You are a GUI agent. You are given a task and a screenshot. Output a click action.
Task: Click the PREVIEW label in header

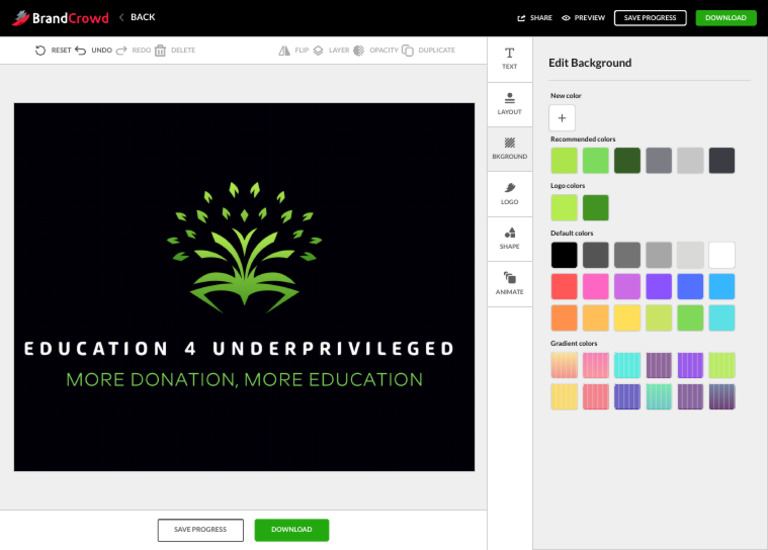[x=590, y=18]
